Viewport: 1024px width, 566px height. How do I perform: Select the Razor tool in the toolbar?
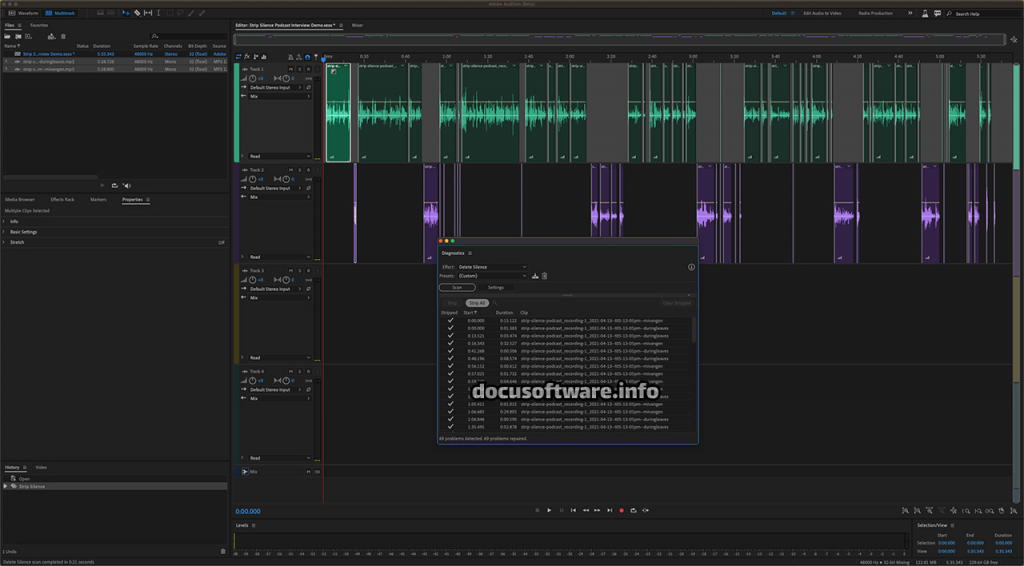[x=136, y=13]
